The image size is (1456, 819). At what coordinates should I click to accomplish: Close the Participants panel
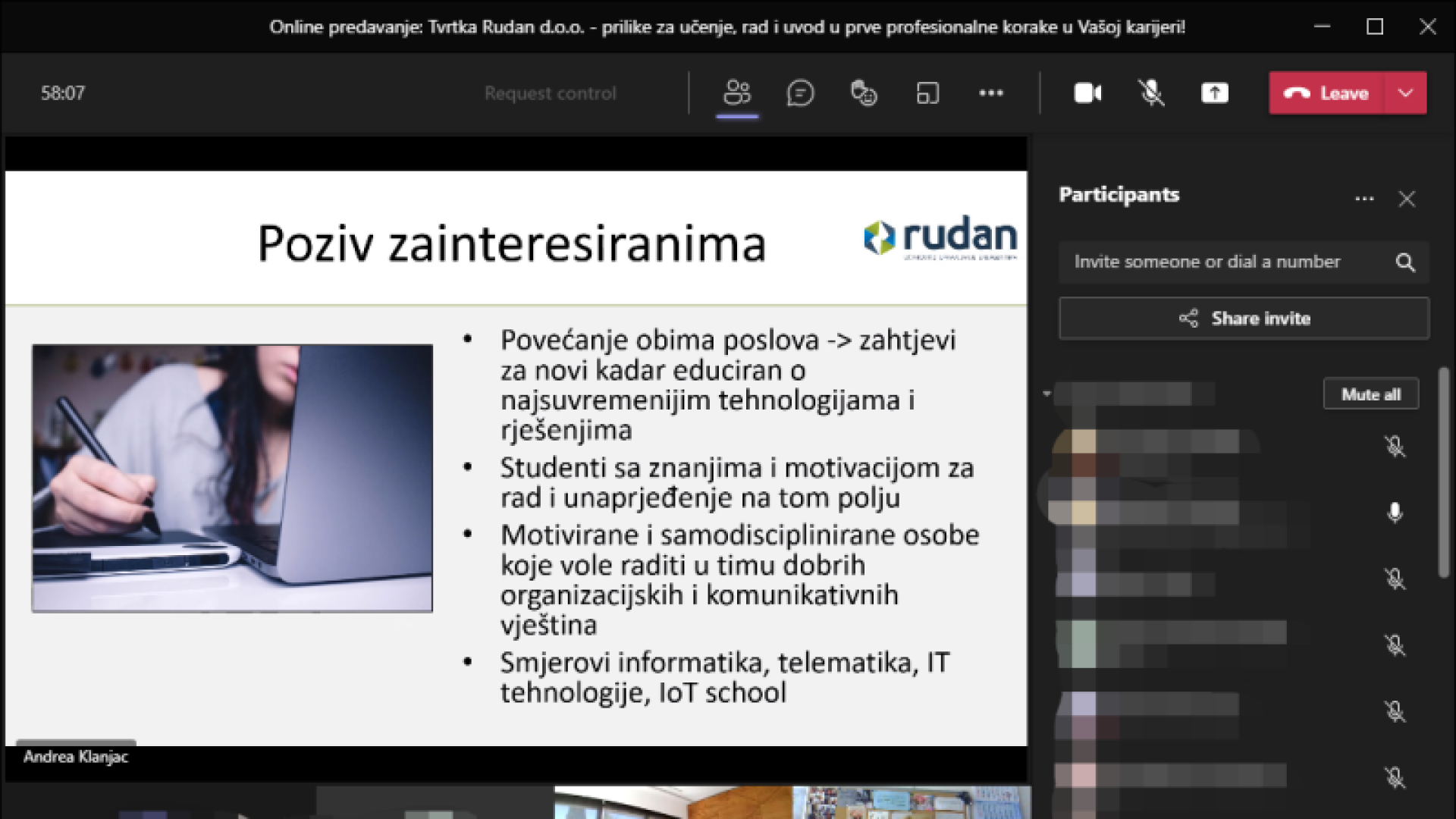1407,198
